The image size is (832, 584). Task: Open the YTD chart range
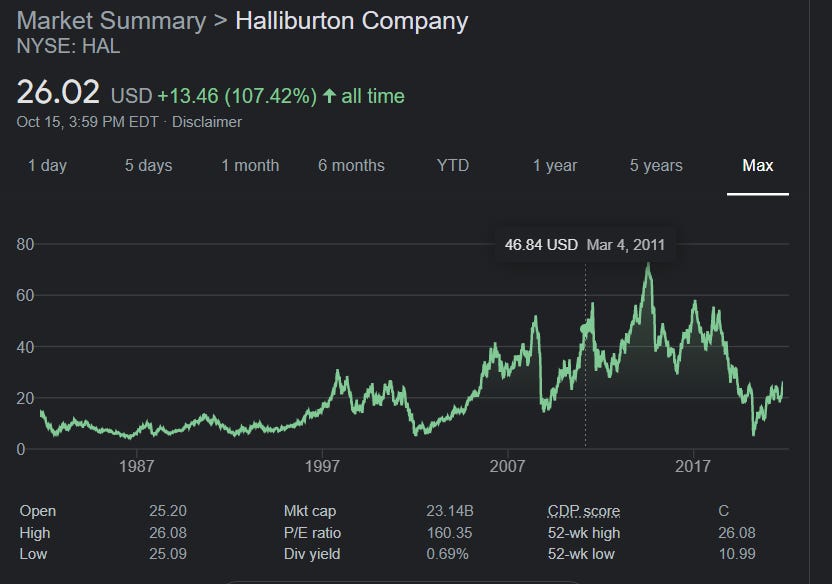pyautogui.click(x=453, y=165)
